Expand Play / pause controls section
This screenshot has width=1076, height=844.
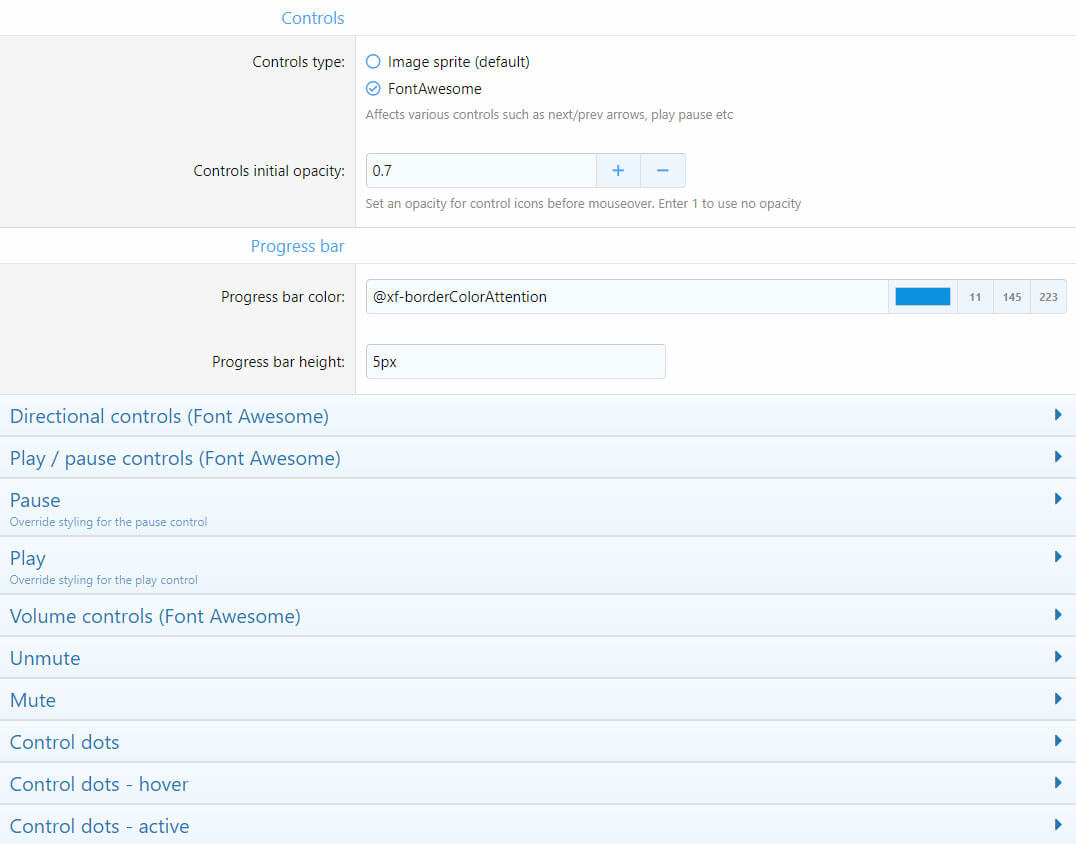(x=175, y=458)
